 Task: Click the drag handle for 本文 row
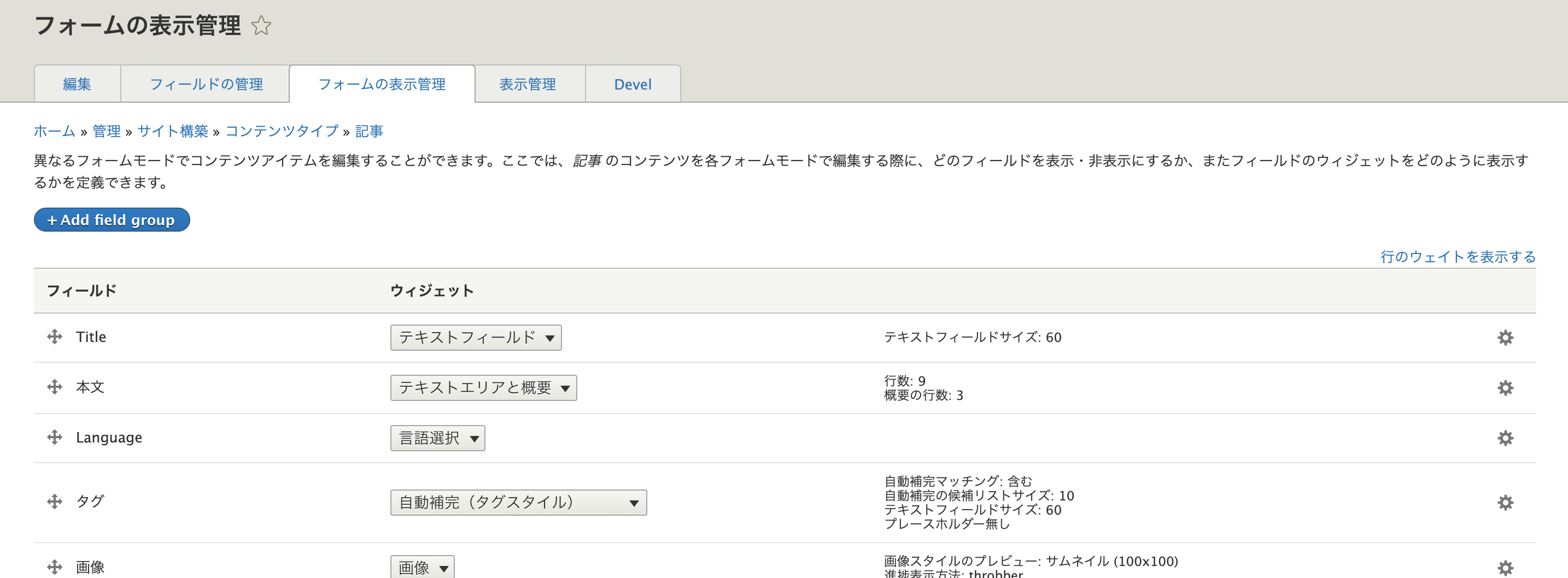click(x=55, y=387)
